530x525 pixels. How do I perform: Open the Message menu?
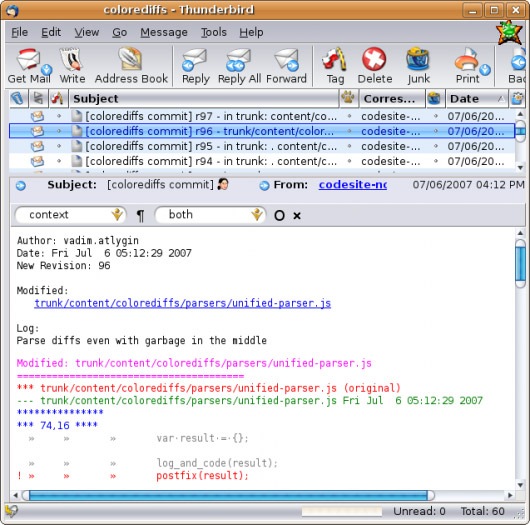(164, 32)
